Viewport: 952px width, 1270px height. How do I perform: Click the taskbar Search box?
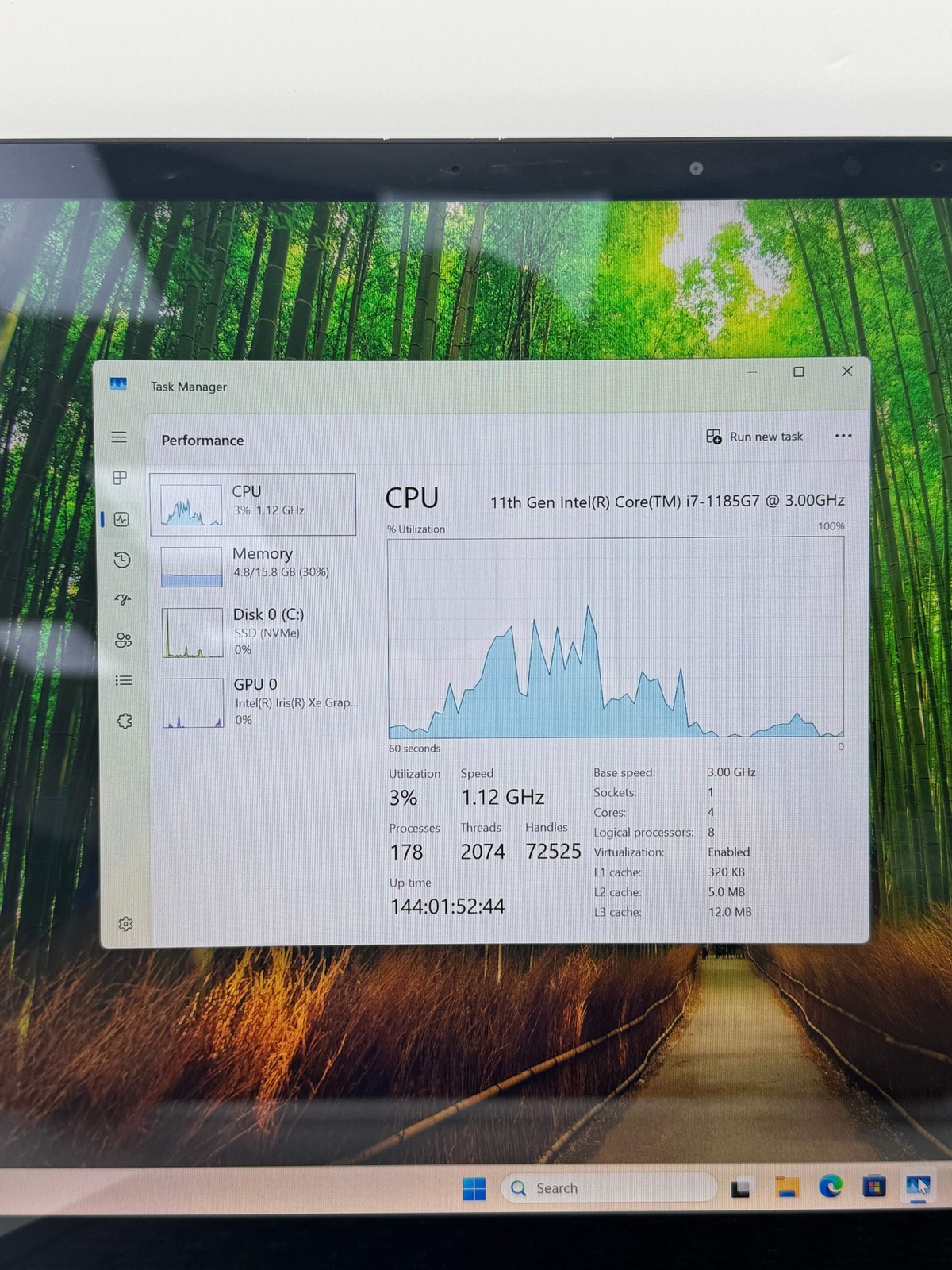pos(608,1188)
